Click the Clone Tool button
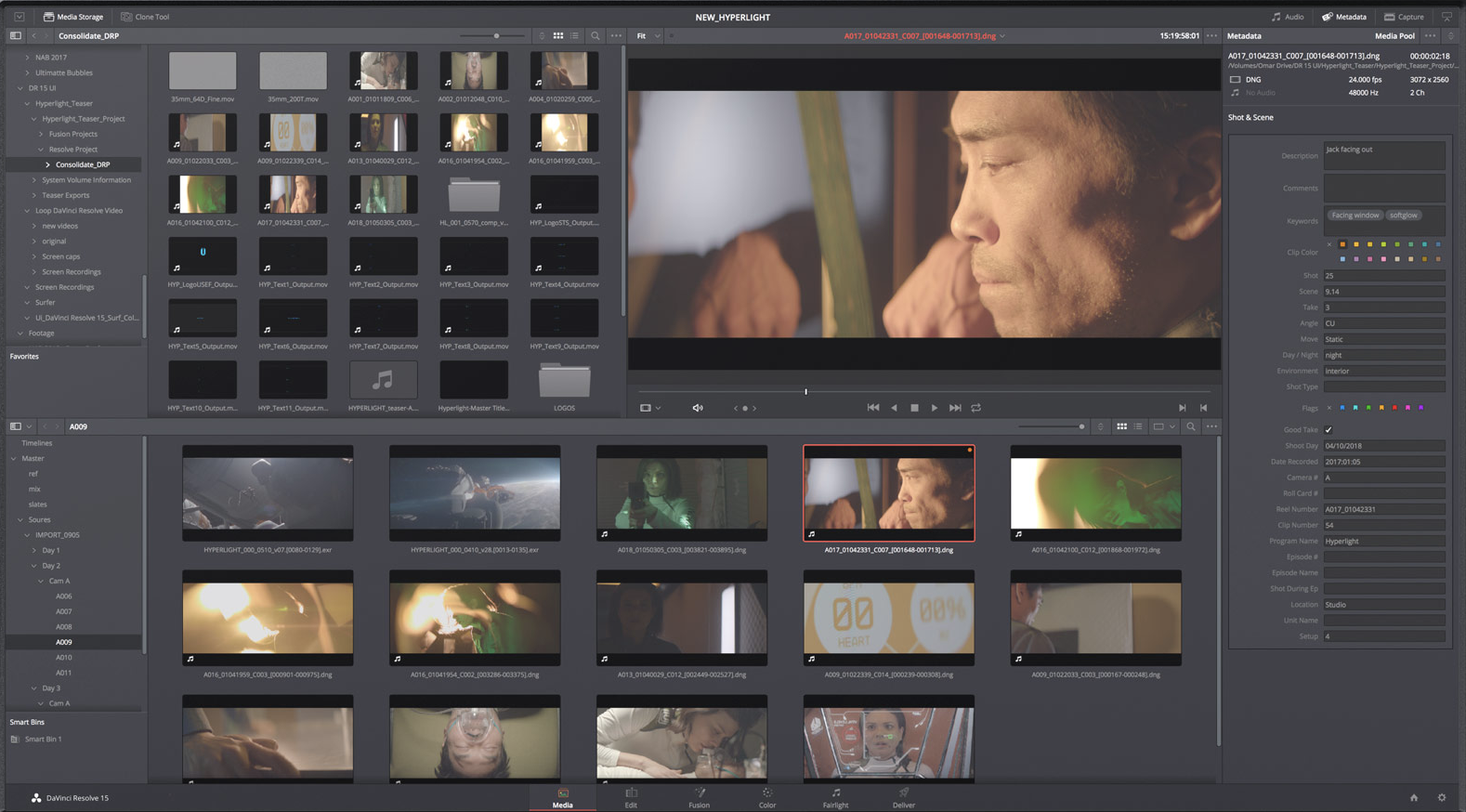This screenshot has height=812, width=1466. [x=145, y=17]
